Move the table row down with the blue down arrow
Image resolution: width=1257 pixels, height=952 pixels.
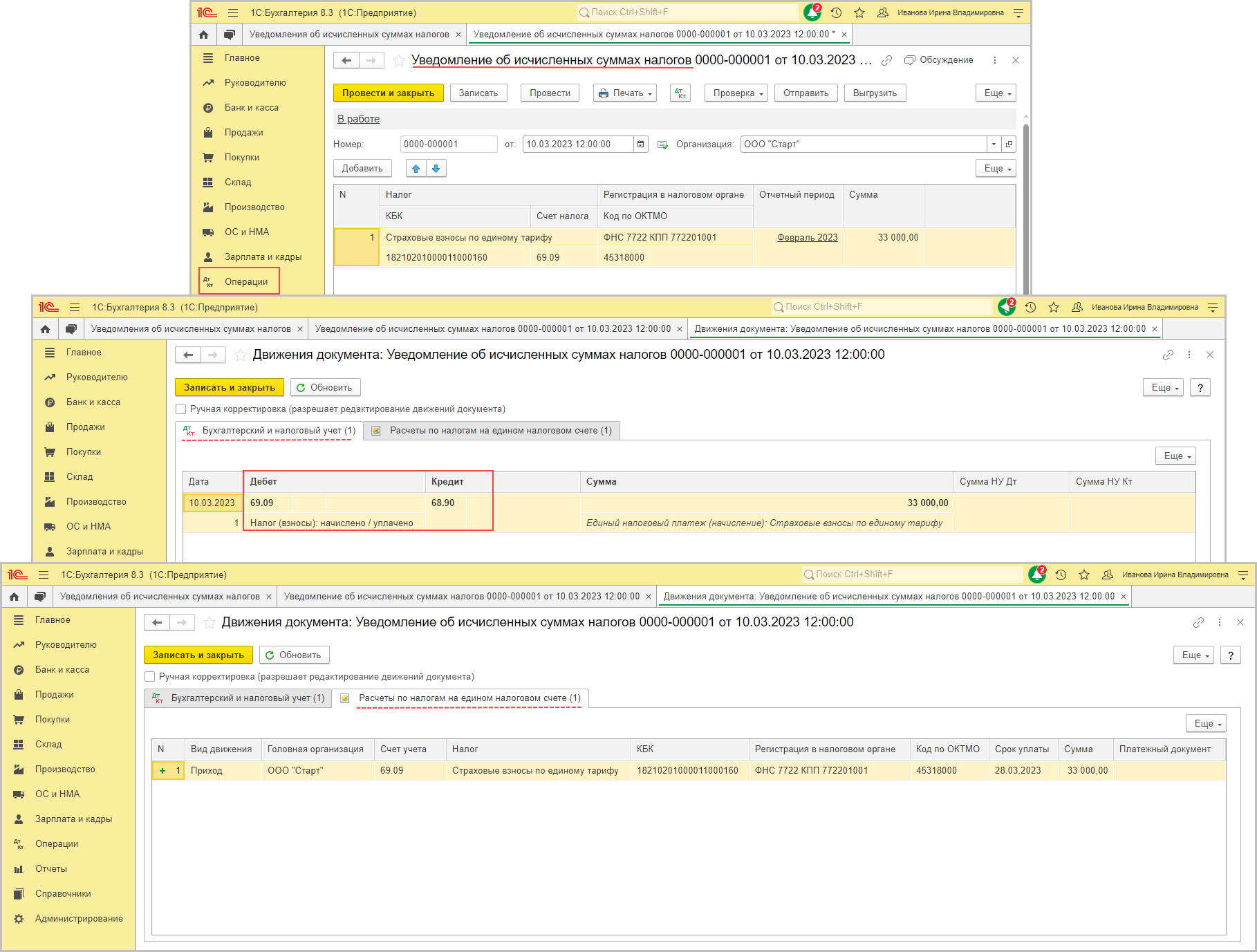436,168
